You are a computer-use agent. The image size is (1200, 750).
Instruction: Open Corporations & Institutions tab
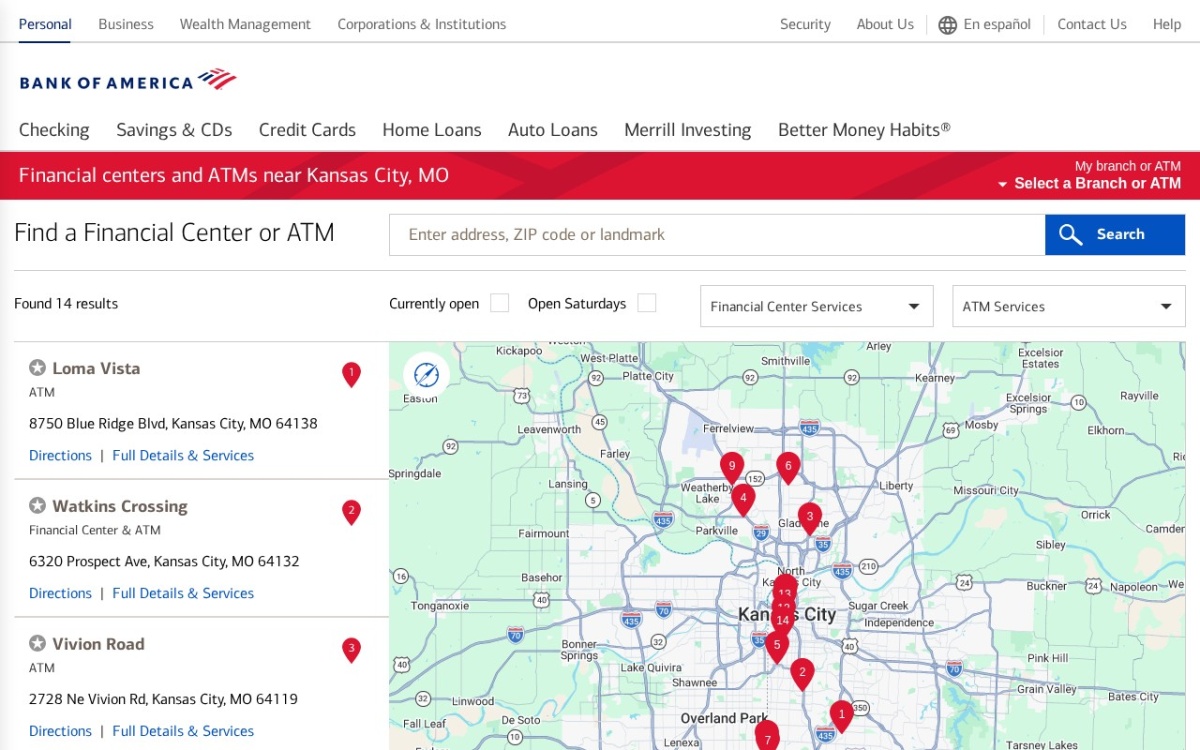tap(422, 24)
